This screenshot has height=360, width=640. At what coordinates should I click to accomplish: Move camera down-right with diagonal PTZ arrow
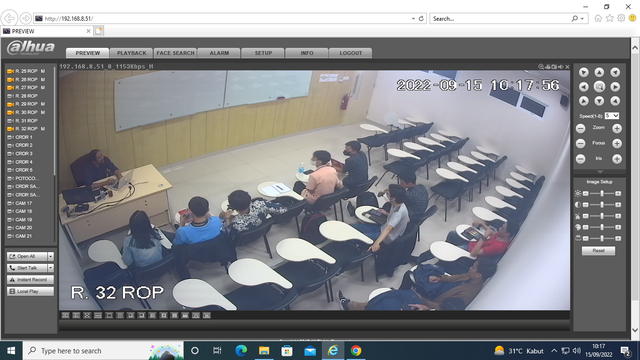coord(615,101)
